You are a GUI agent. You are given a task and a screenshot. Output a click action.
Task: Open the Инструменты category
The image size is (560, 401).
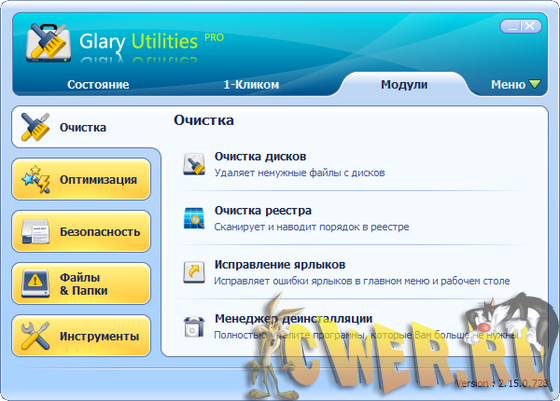(81, 336)
